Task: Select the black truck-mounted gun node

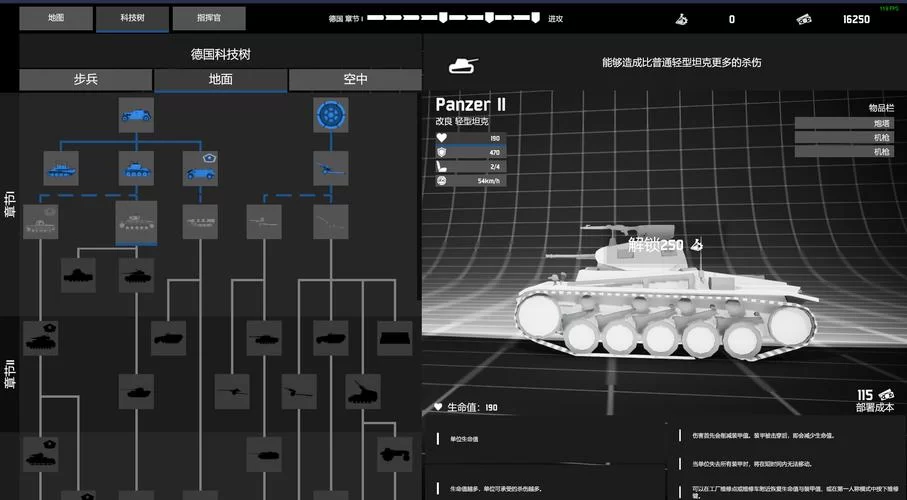Action: pyautogui.click(x=394, y=454)
